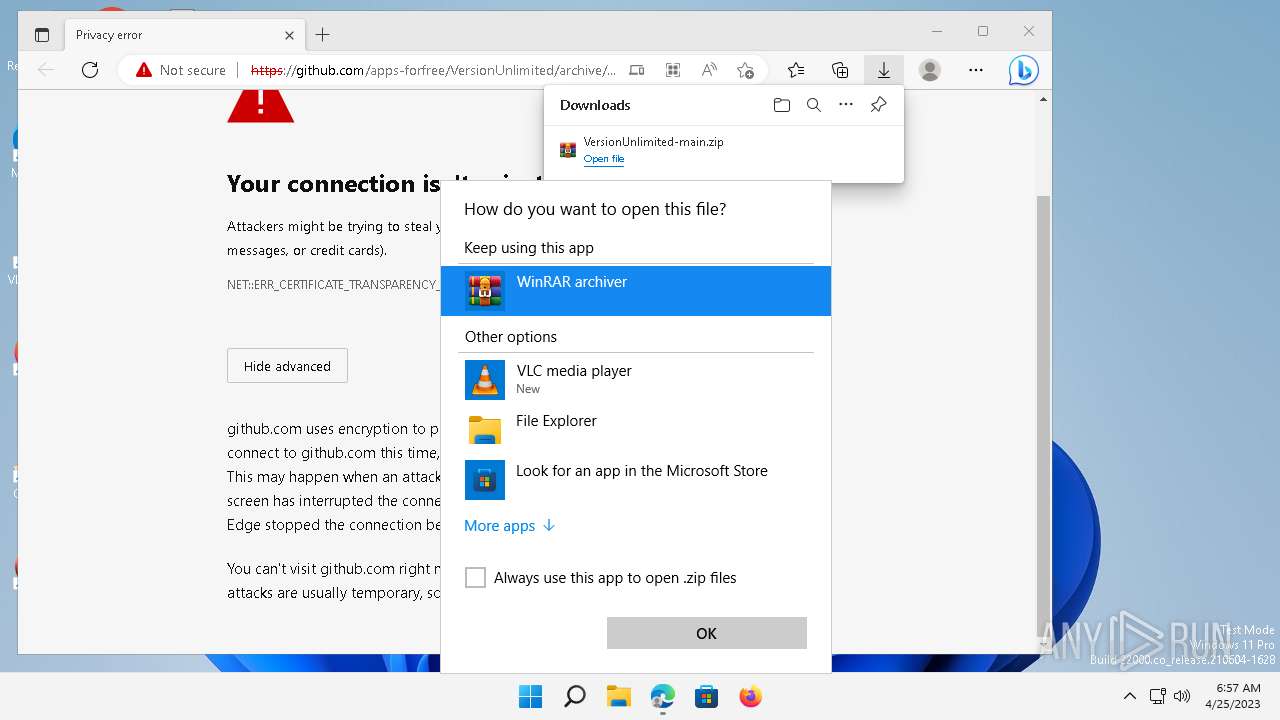
Task: Click the screen cast icon in address bar
Action: click(637, 70)
